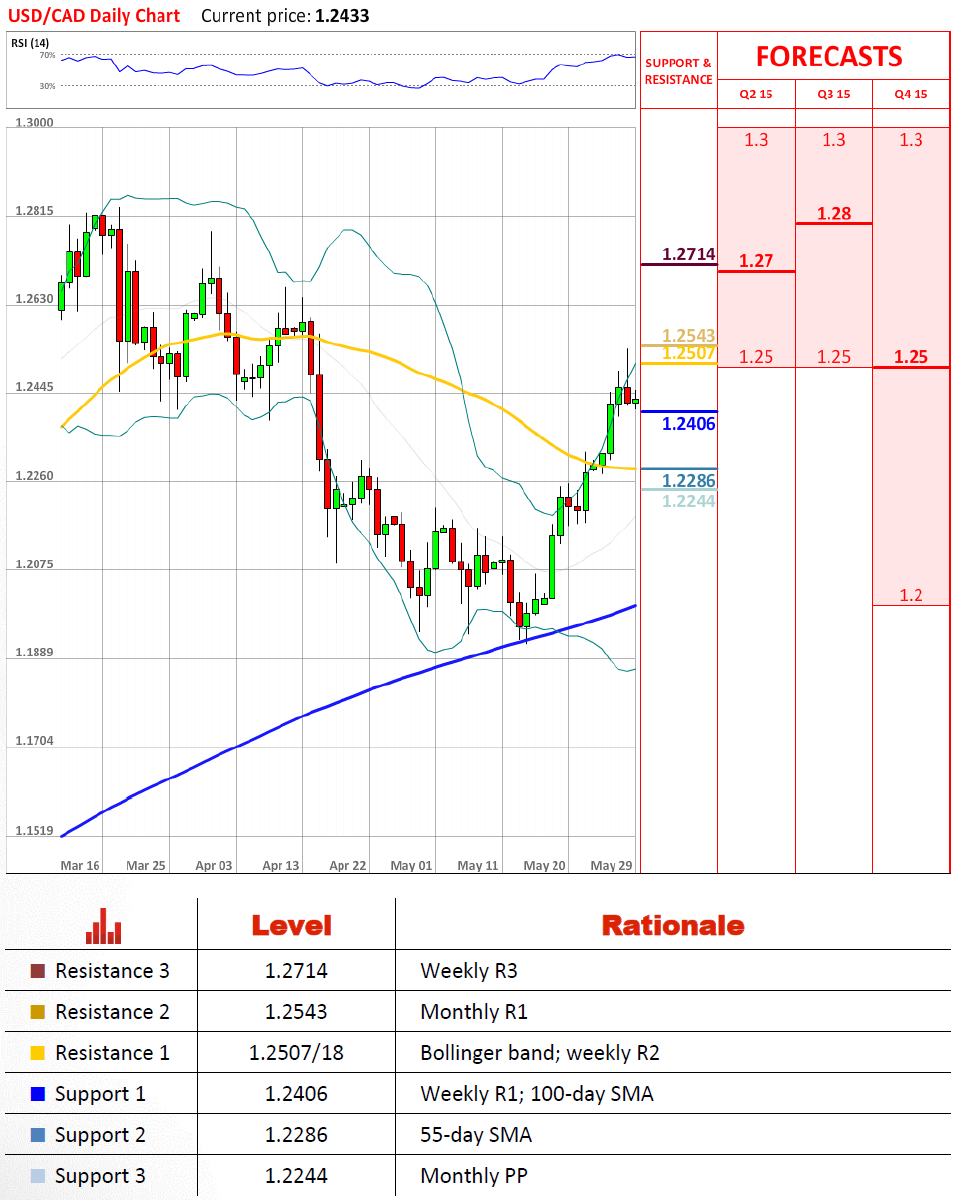This screenshot has height=1200, width=968.
Task: Click the steel blue Support 2 color swatch
Action: pyautogui.click(x=38, y=1135)
